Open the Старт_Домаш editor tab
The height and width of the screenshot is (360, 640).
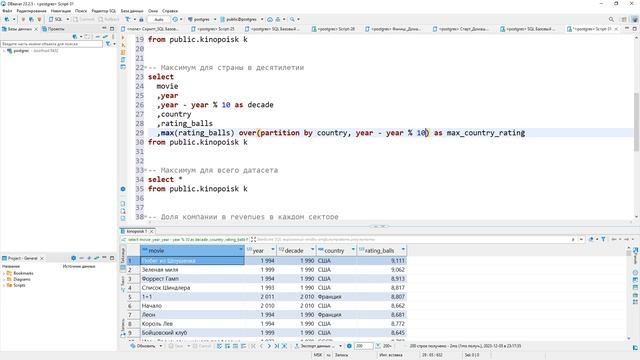[x=460, y=29]
